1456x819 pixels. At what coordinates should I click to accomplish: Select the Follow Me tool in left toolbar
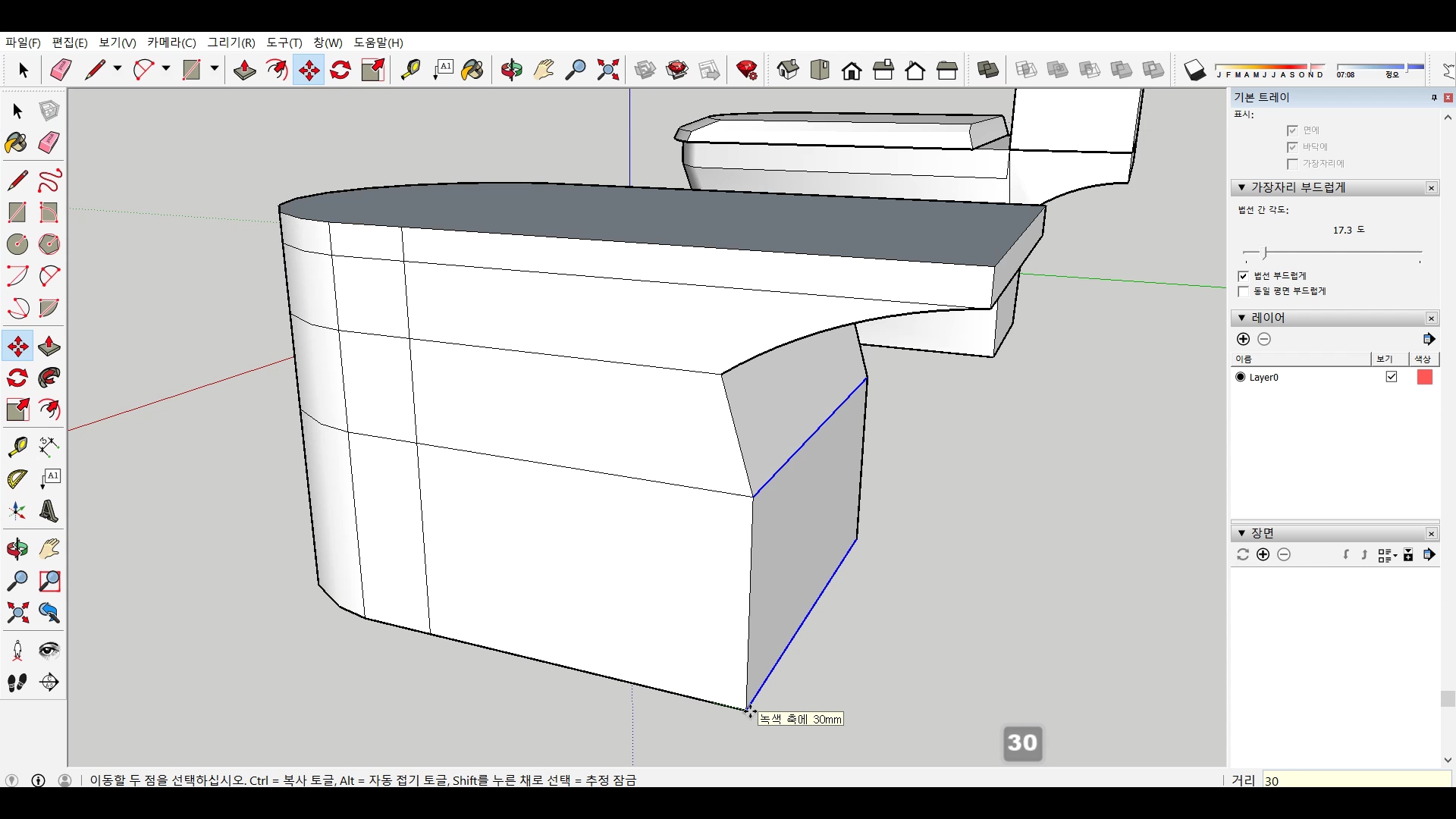coord(49,378)
